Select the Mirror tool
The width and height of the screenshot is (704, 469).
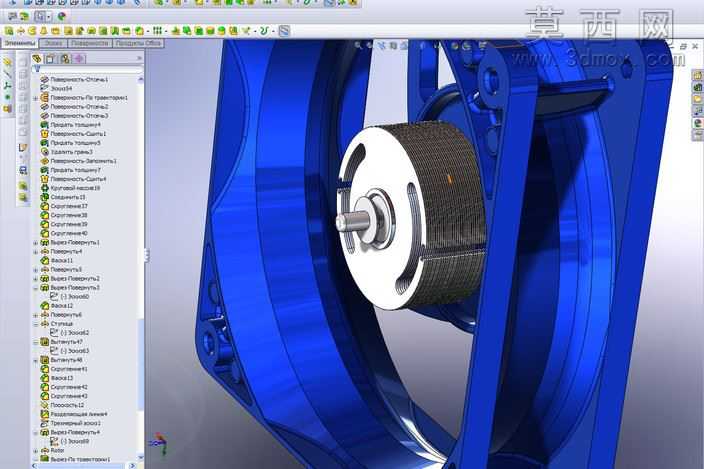(x=233, y=31)
